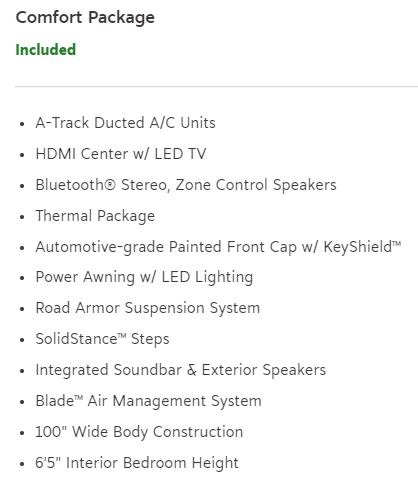Click the Thermal Package list item
Viewport: 418px width, 484px height.
tap(95, 216)
